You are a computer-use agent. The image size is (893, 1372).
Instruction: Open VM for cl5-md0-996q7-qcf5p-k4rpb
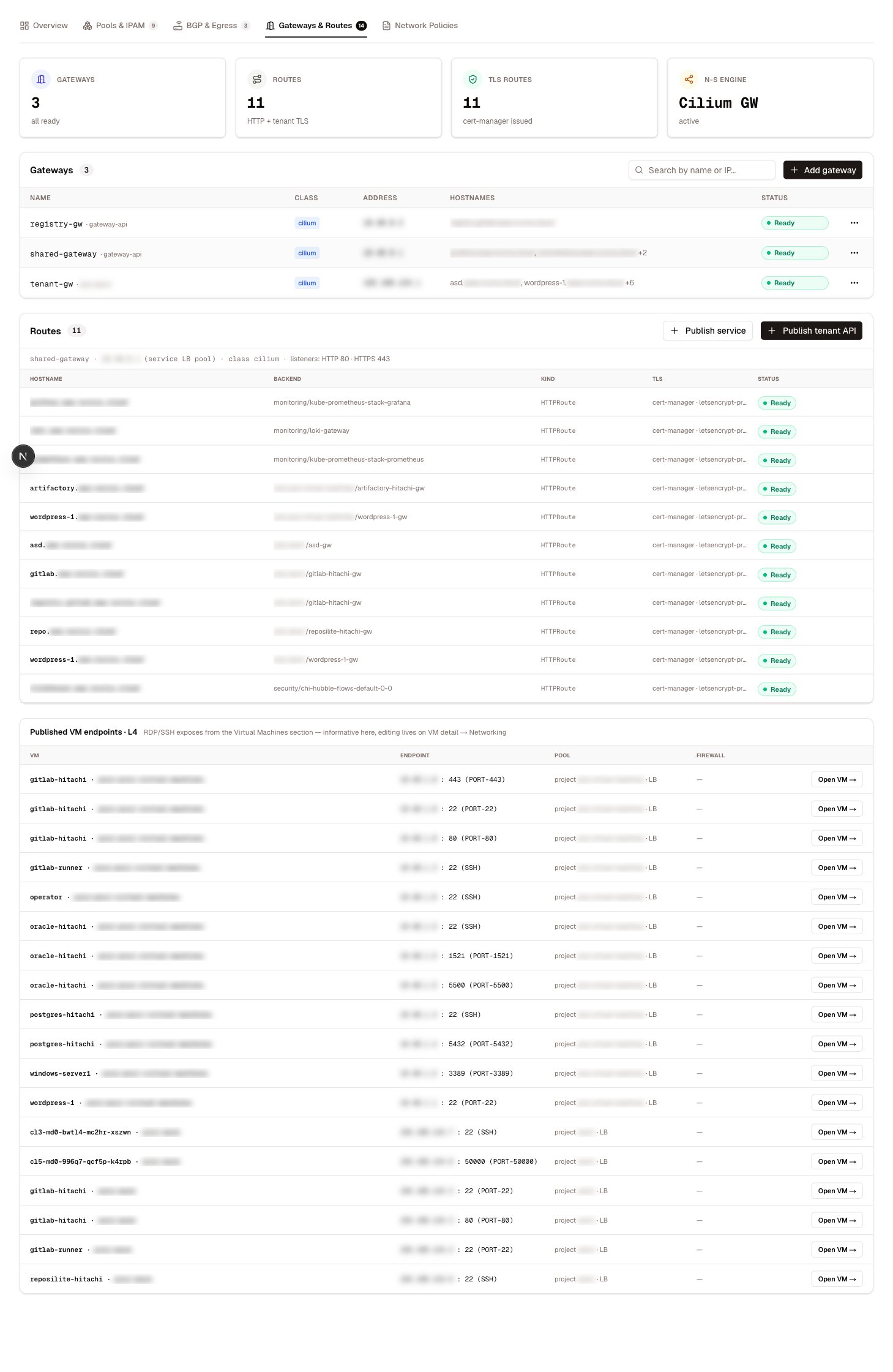click(837, 1161)
